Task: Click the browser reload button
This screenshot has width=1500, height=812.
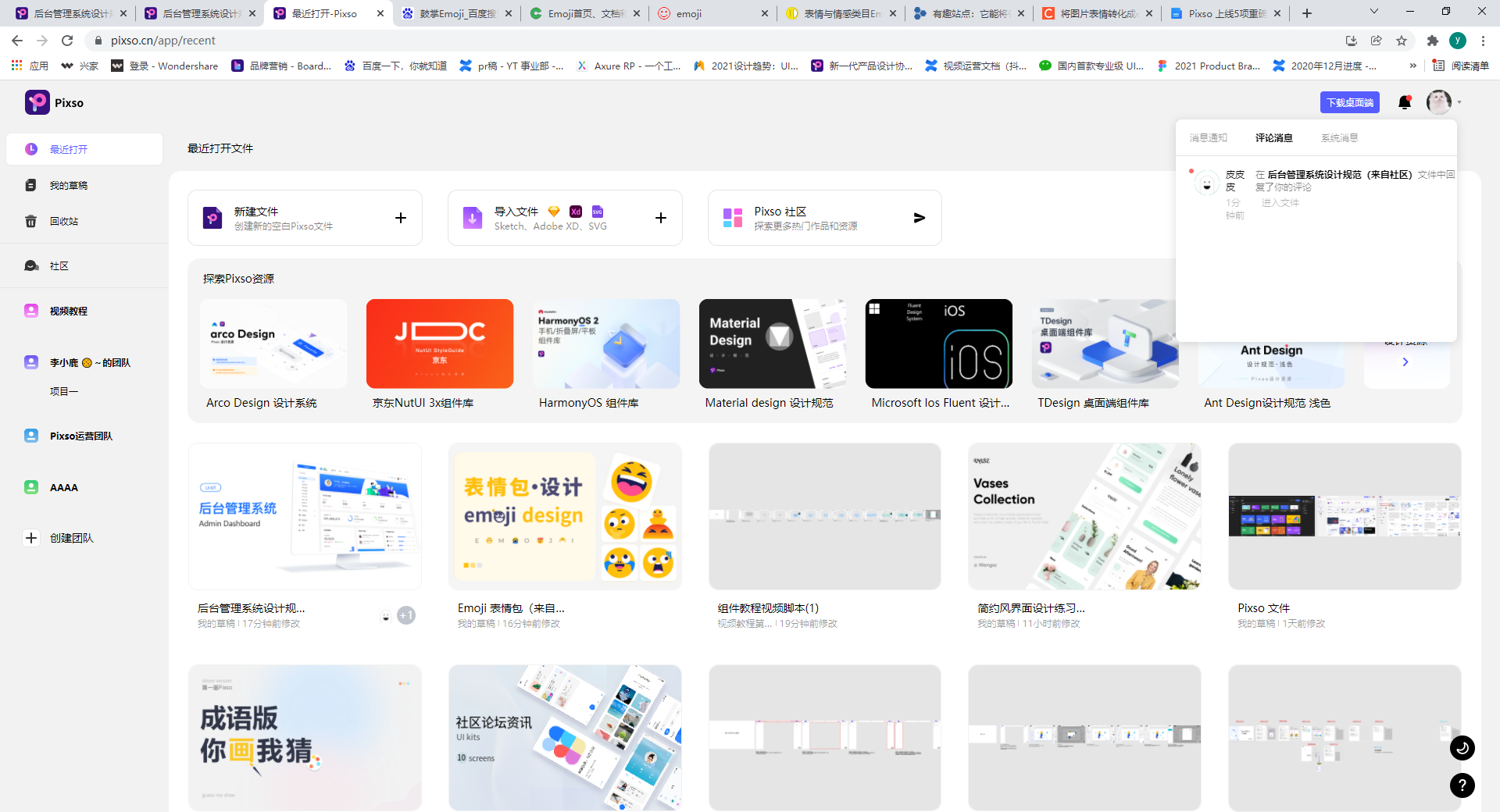Action: tap(67, 41)
